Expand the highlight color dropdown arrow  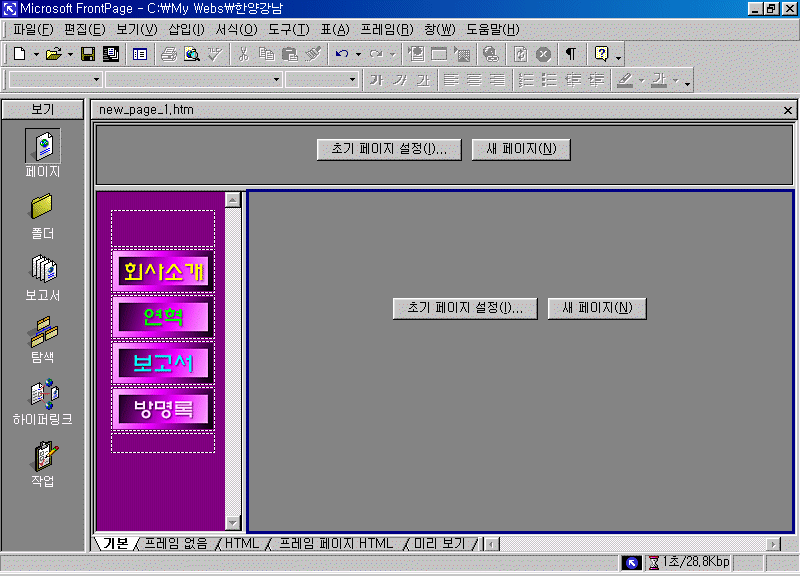click(x=641, y=80)
